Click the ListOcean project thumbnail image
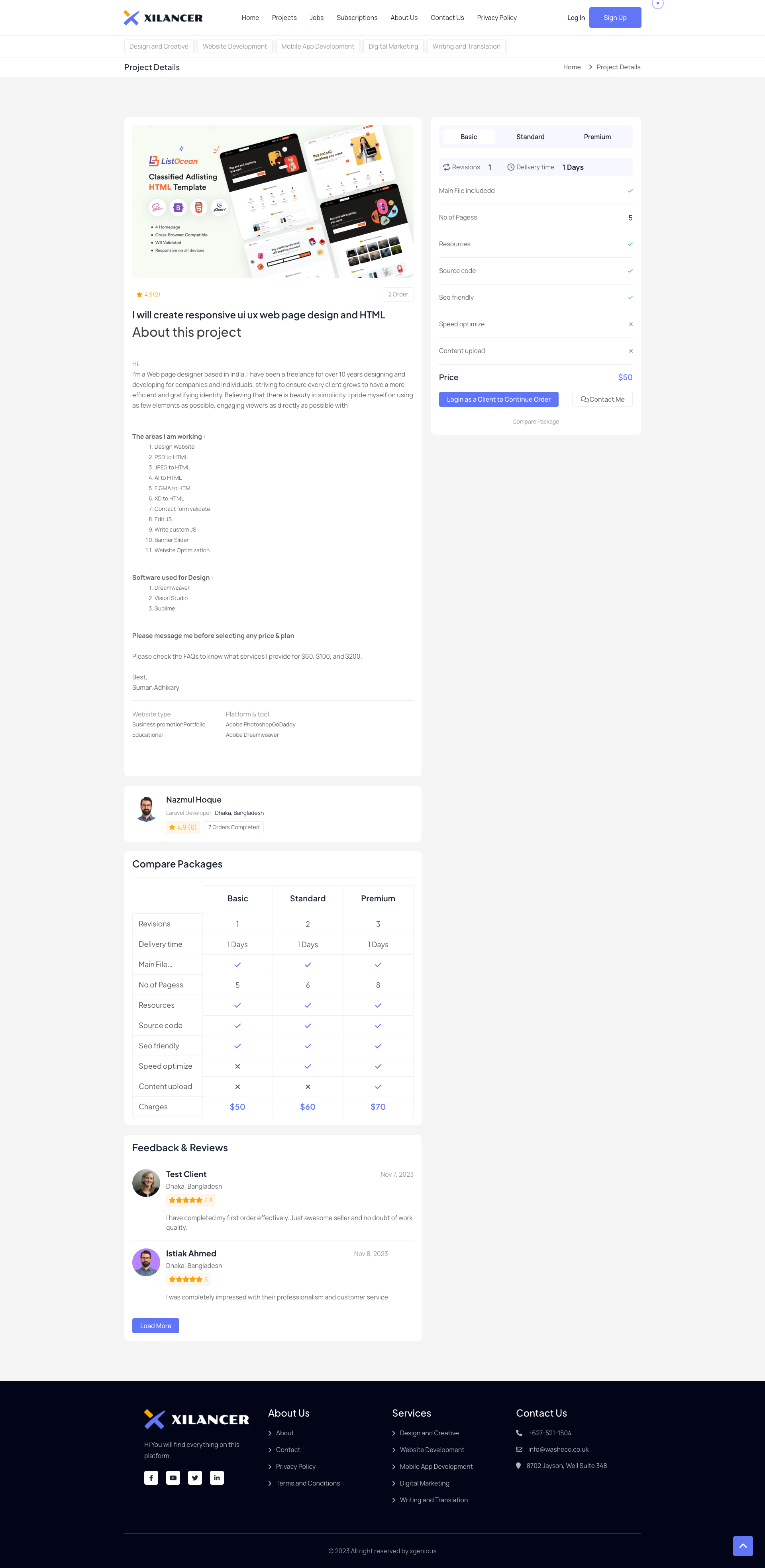The height and width of the screenshot is (1568, 765). coord(273,202)
